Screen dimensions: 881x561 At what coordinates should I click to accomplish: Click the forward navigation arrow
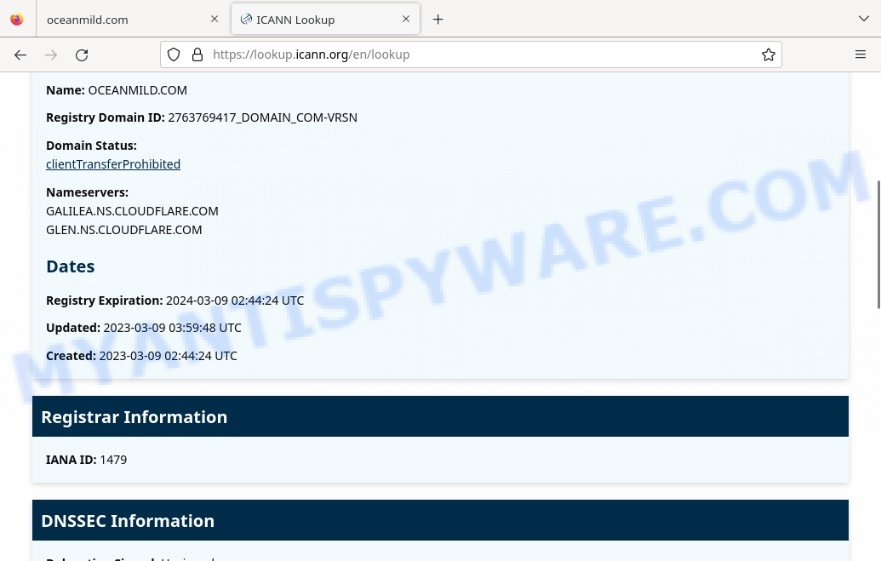pyautogui.click(x=51, y=55)
